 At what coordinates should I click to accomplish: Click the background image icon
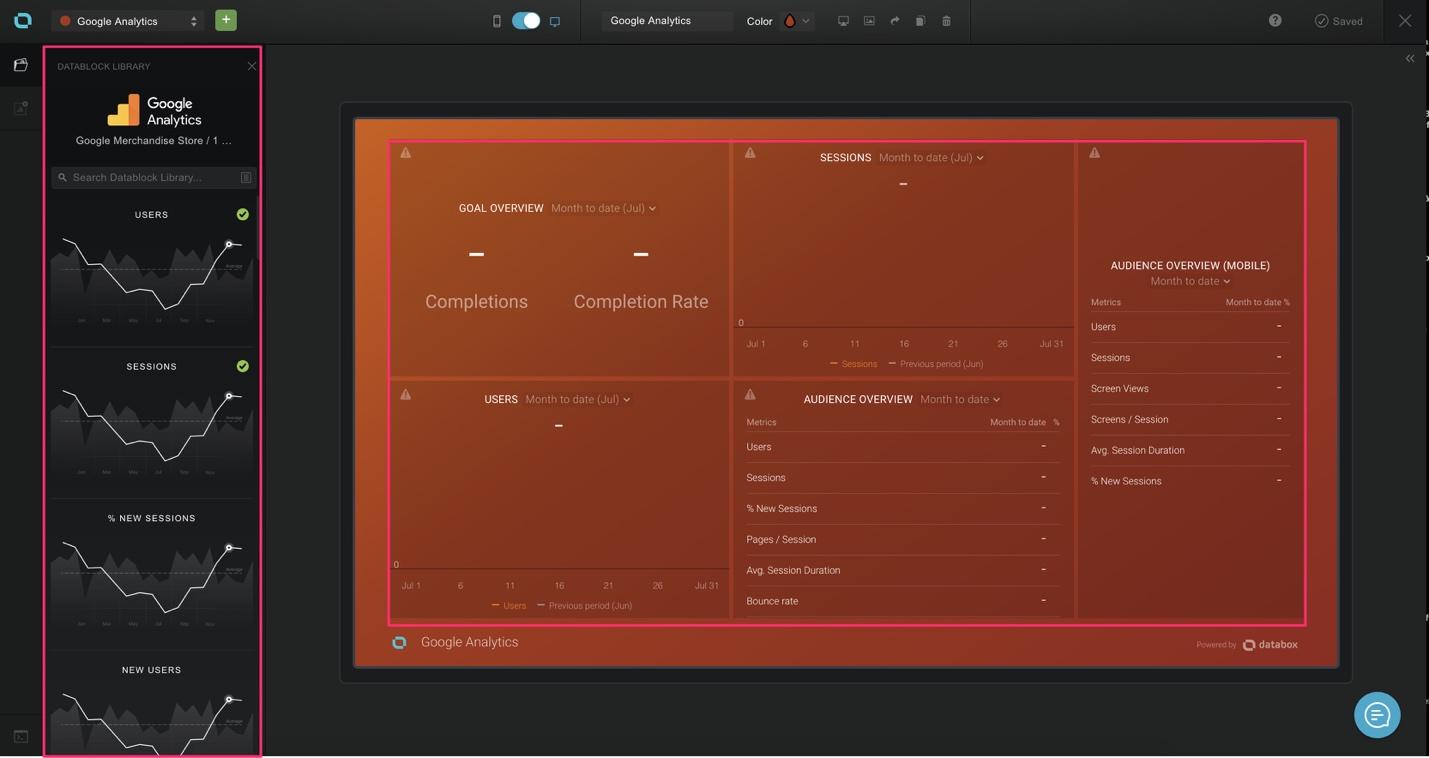tap(869, 21)
